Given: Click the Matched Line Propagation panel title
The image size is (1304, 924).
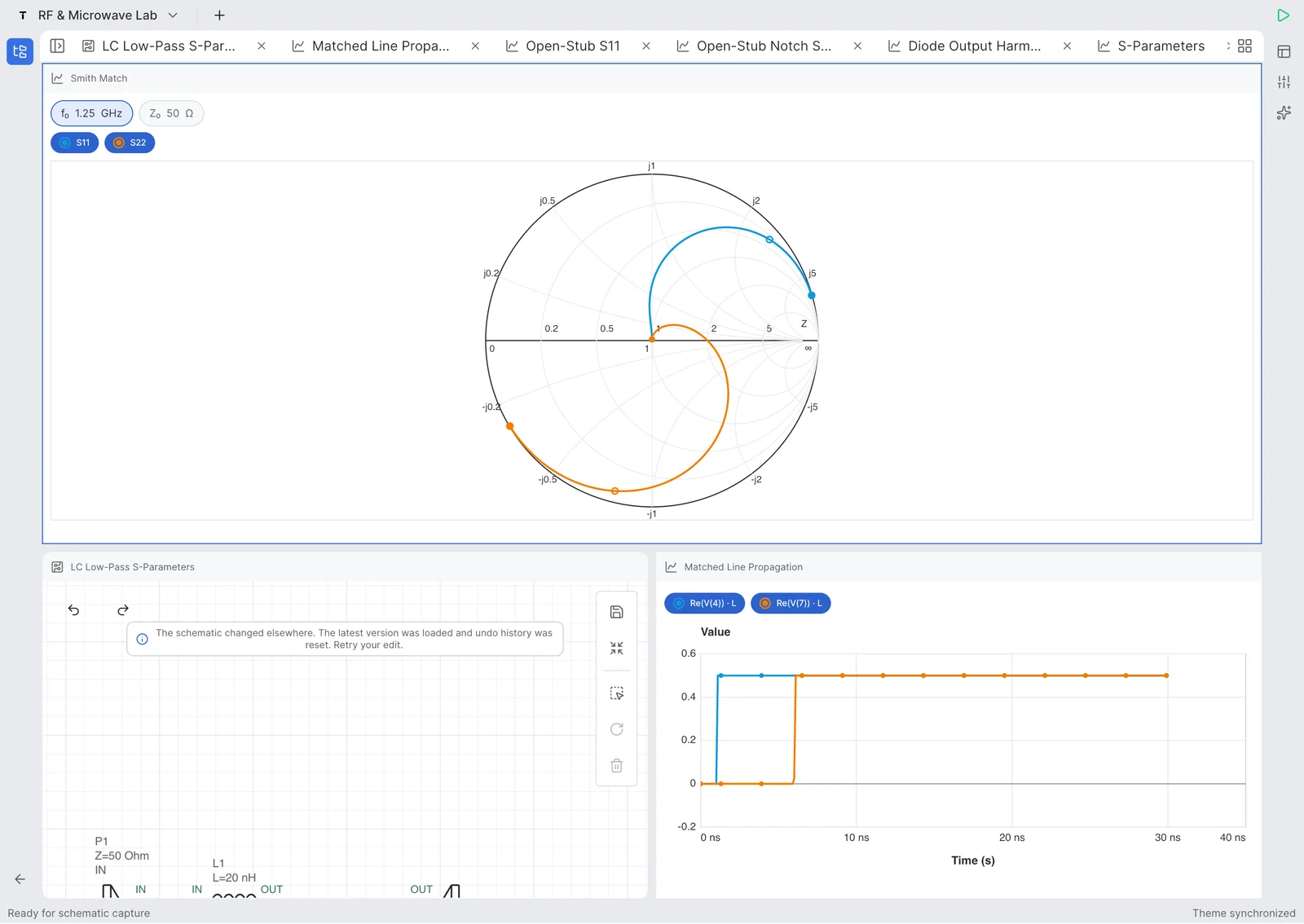Looking at the screenshot, I should point(743,567).
